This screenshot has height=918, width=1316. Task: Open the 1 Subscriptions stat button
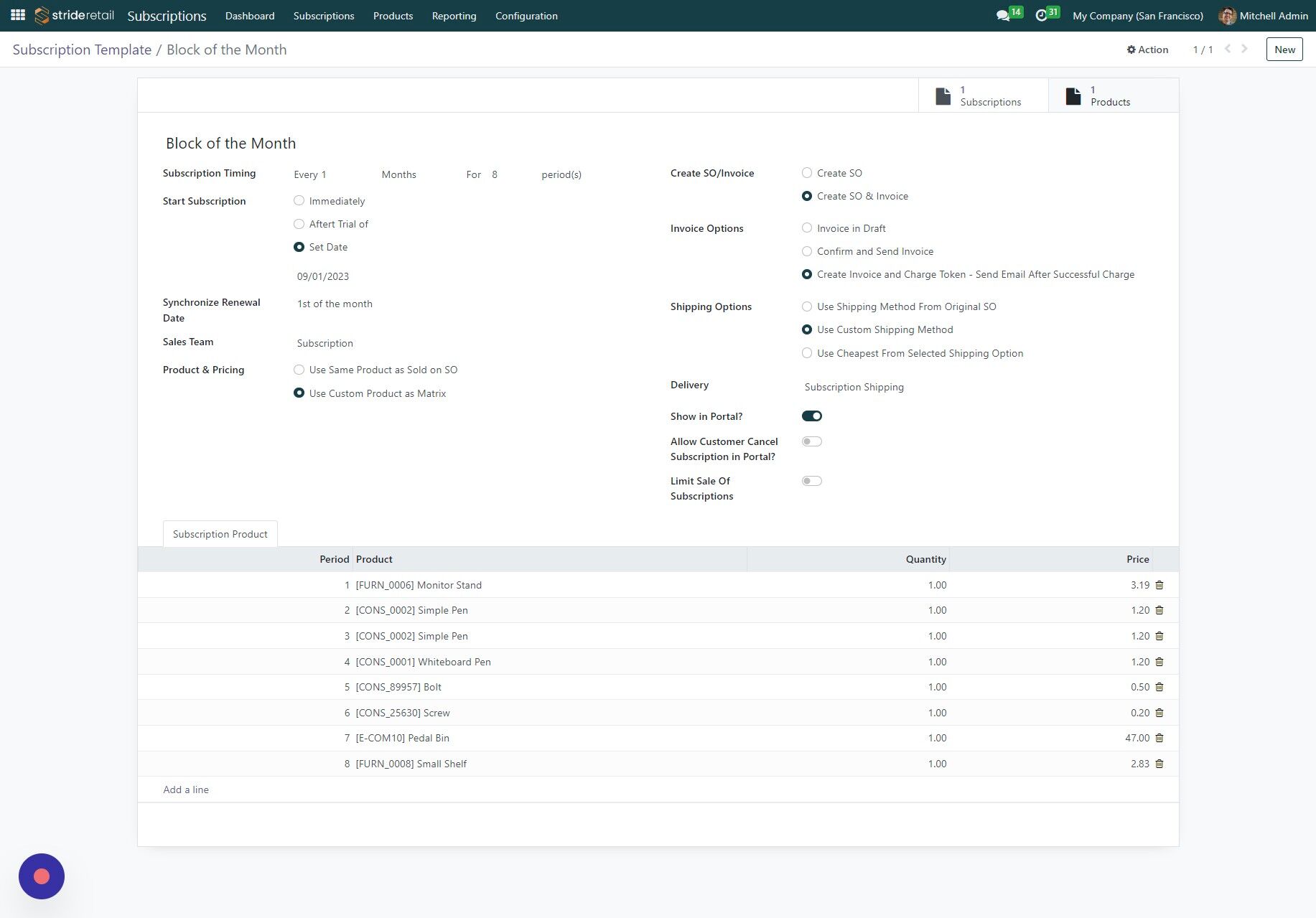coord(983,95)
